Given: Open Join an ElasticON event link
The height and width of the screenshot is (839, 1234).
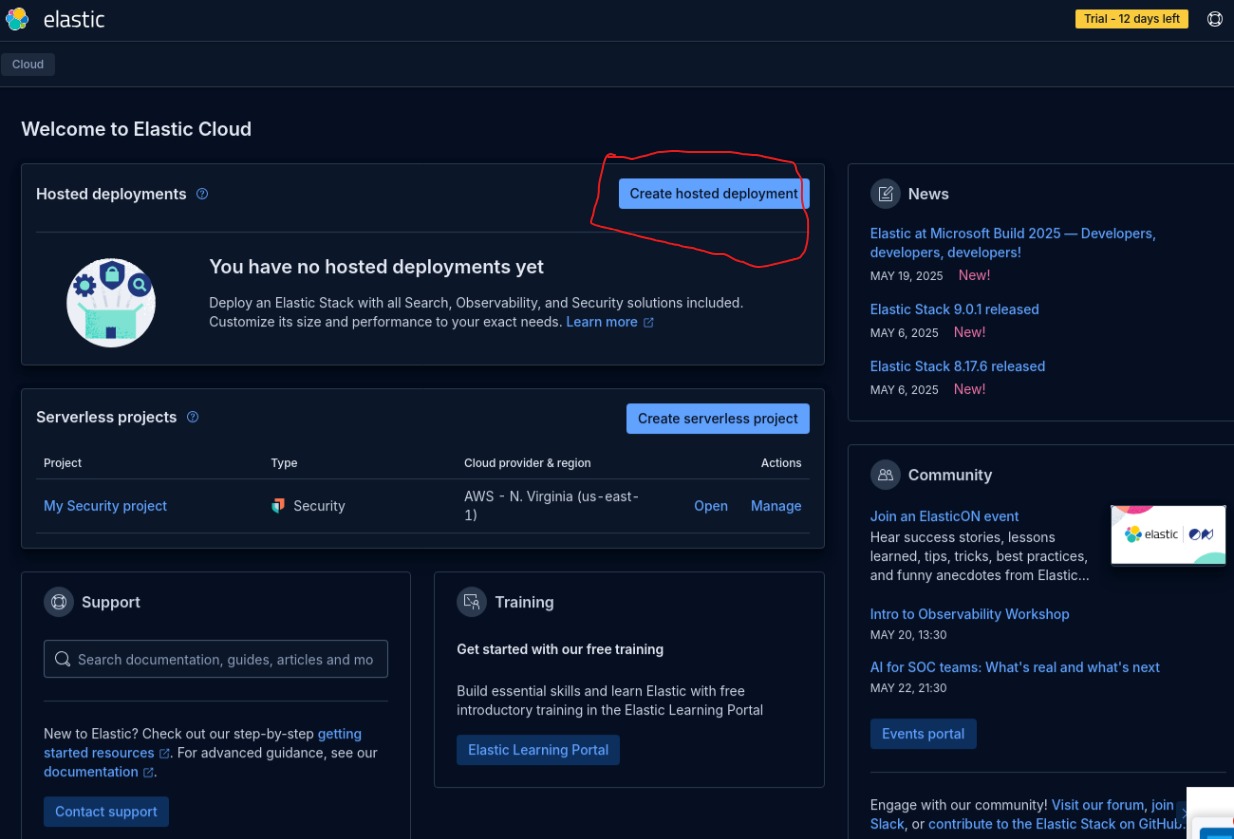Looking at the screenshot, I should pyautogui.click(x=944, y=516).
